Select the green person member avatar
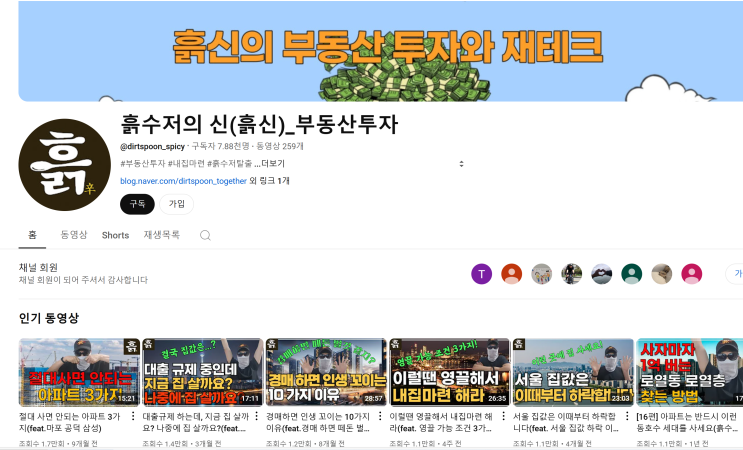Viewport: 743px width, 450px height. (632, 274)
